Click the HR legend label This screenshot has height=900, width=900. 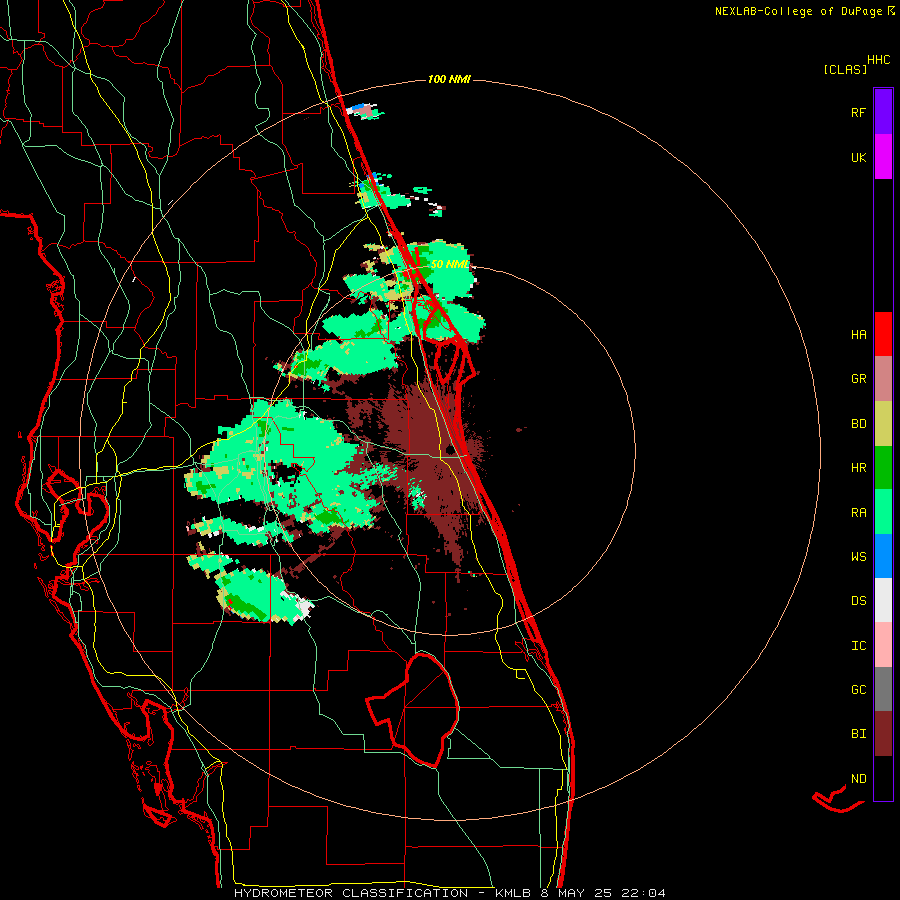click(x=858, y=468)
